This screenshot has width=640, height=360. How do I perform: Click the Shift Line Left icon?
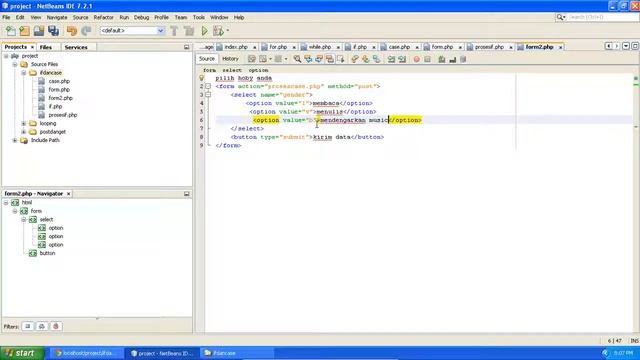[x=391, y=59]
